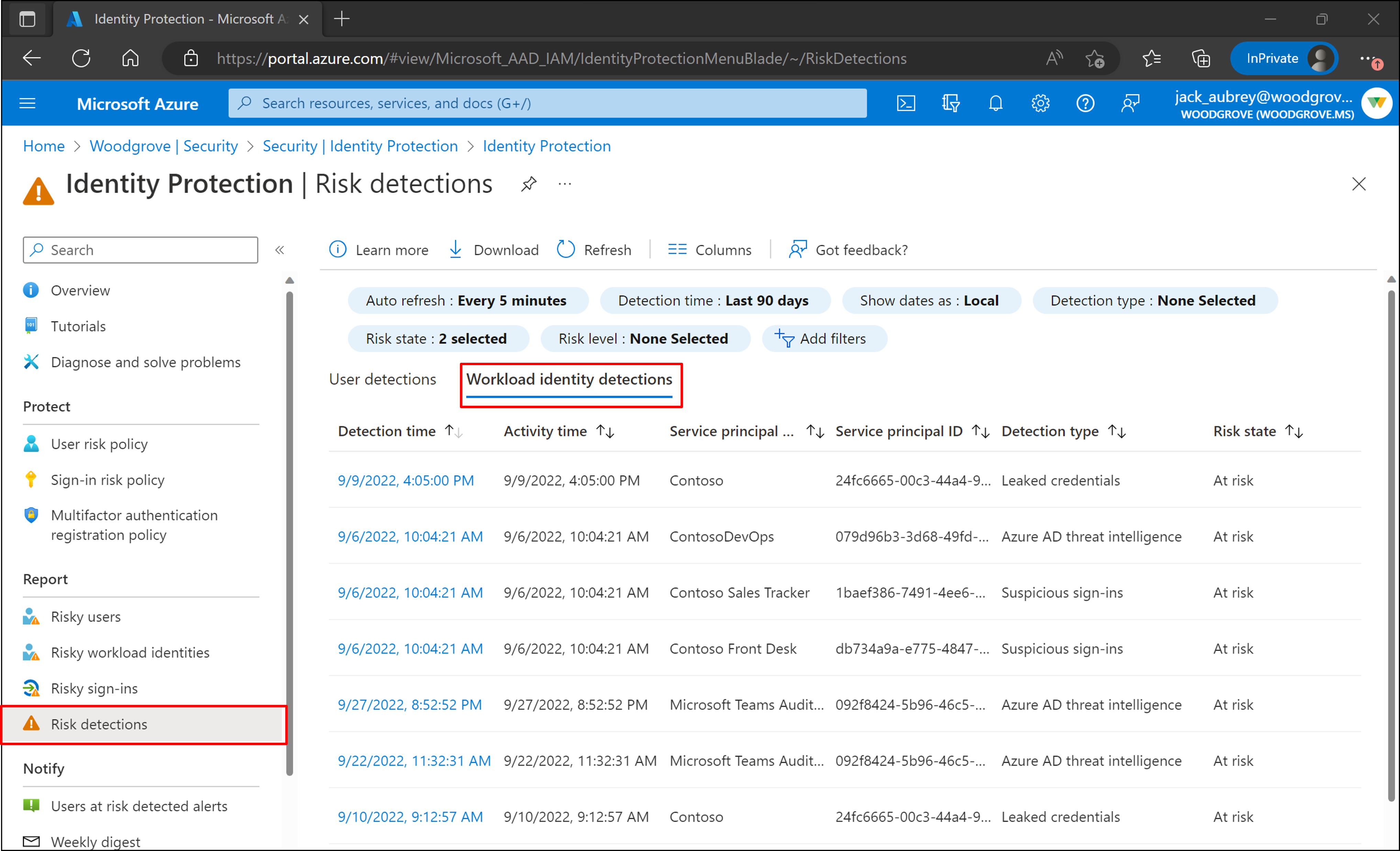
Task: Select the Workload identity detections tab
Action: pyautogui.click(x=569, y=380)
